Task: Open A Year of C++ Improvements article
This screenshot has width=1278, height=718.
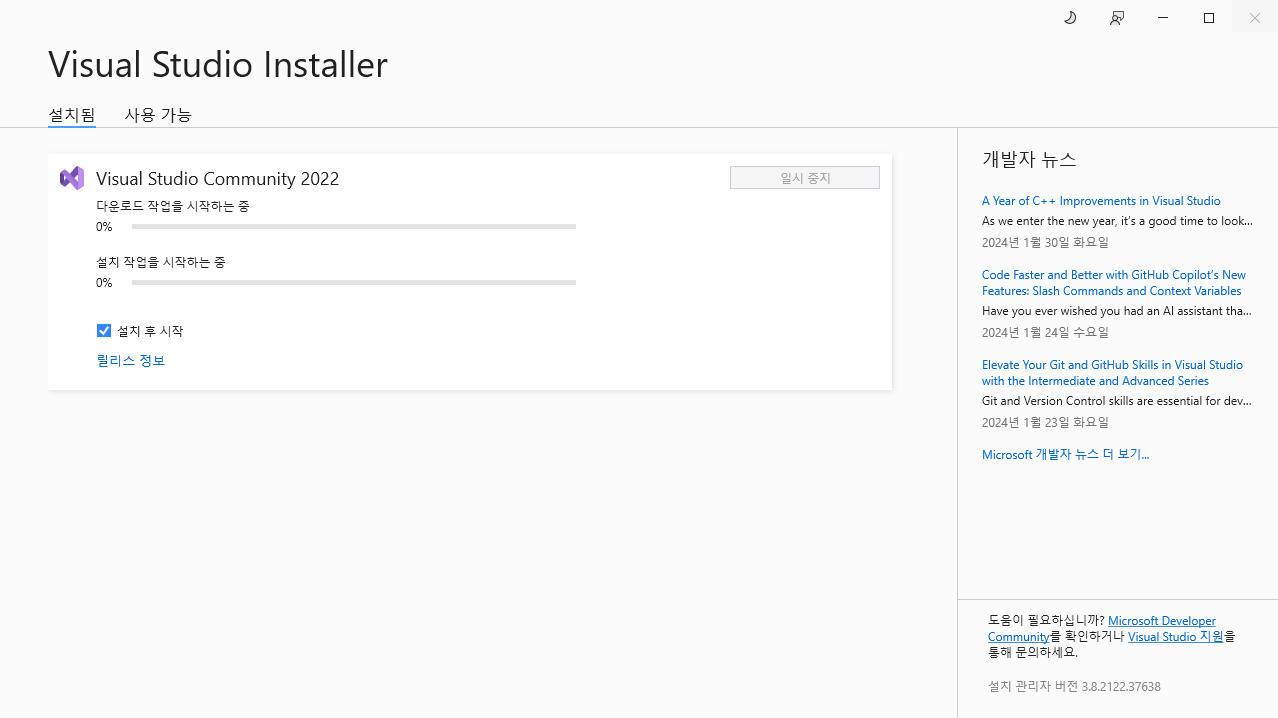Action: click(1101, 201)
